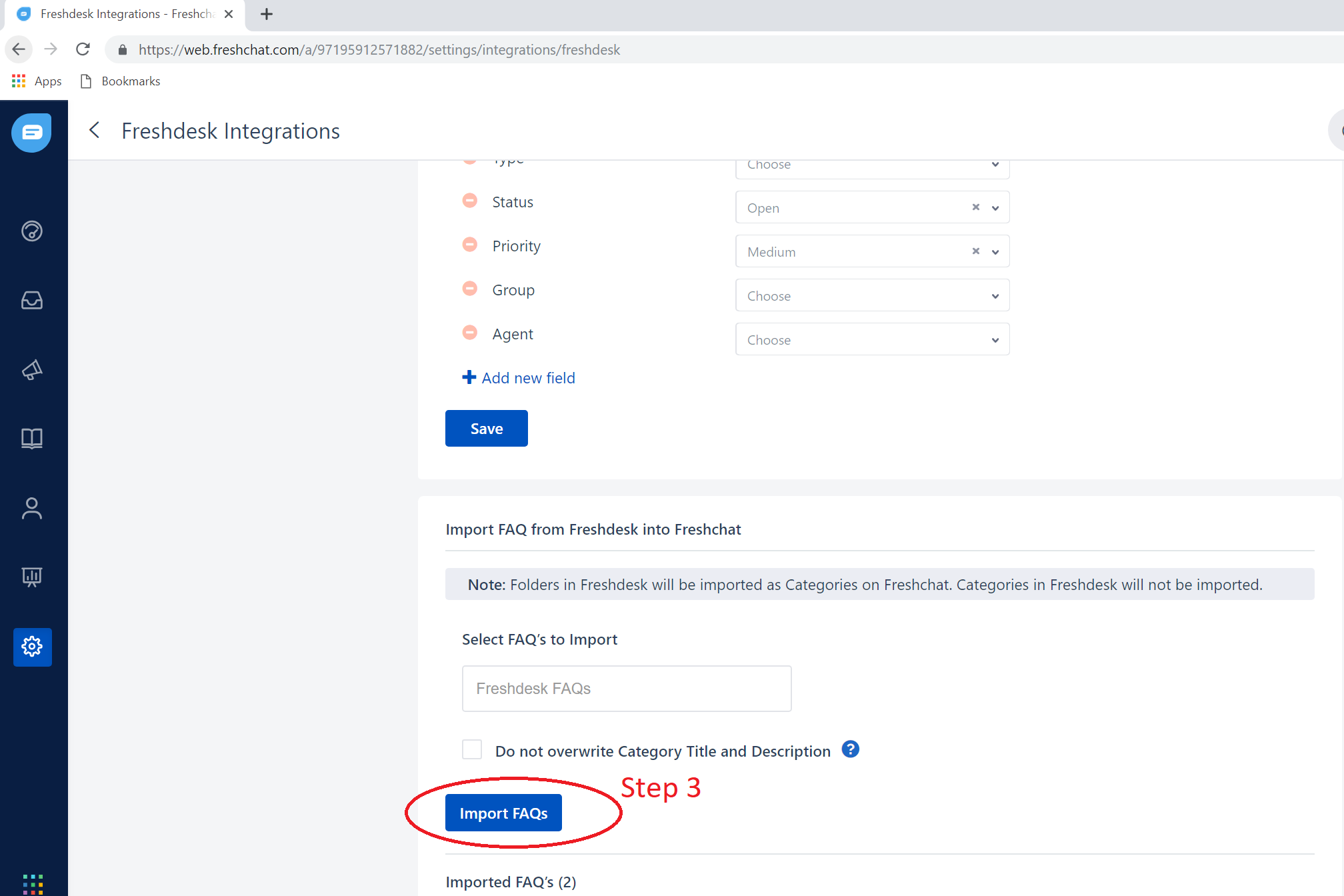1344x896 pixels.
Task: View the site security lock icon
Action: pyautogui.click(x=122, y=50)
